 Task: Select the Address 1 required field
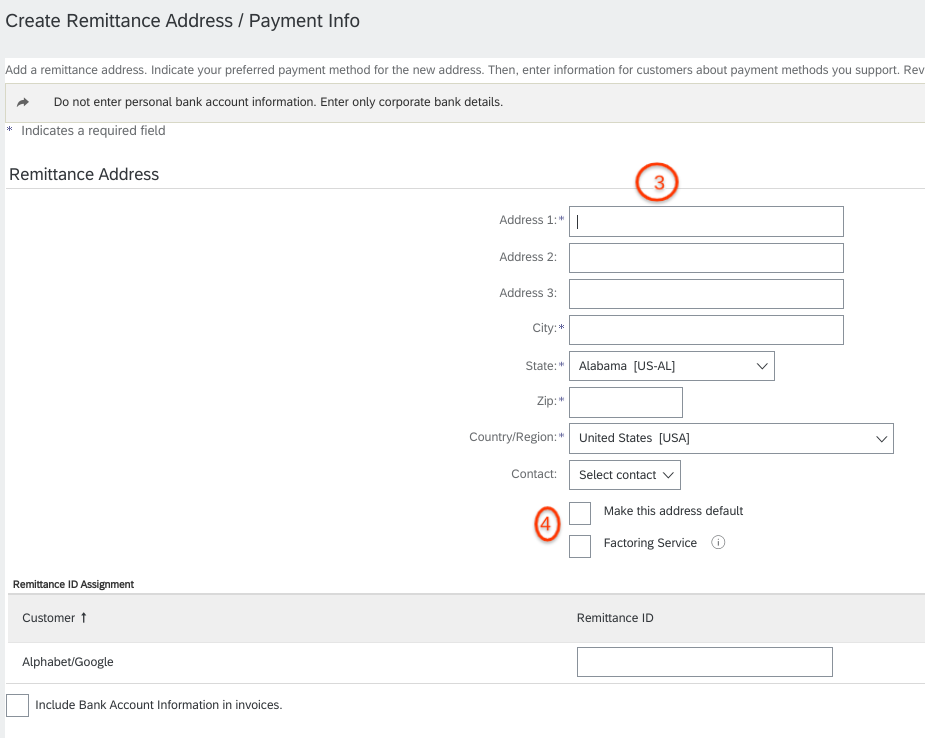[x=705, y=221]
